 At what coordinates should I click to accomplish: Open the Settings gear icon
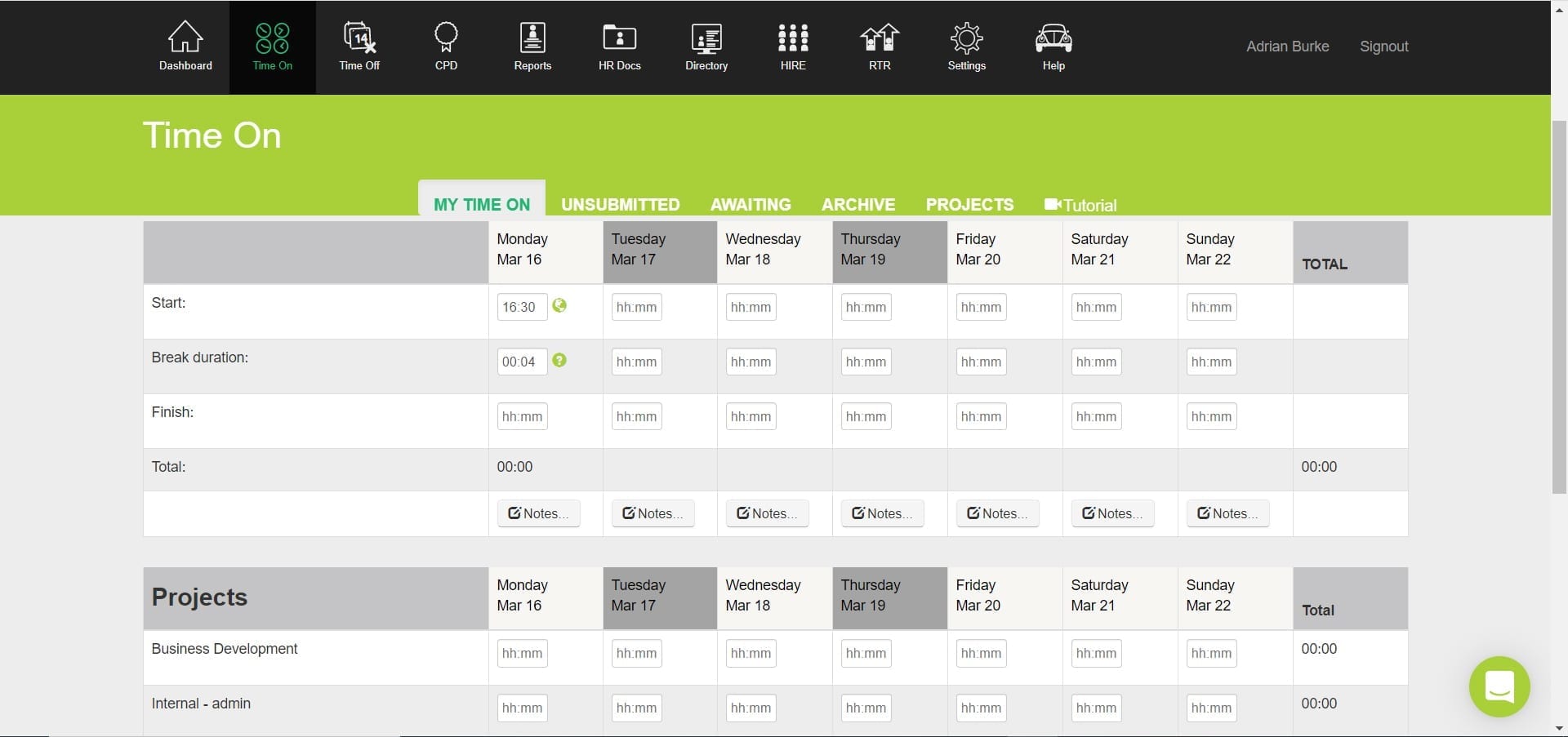(x=967, y=38)
